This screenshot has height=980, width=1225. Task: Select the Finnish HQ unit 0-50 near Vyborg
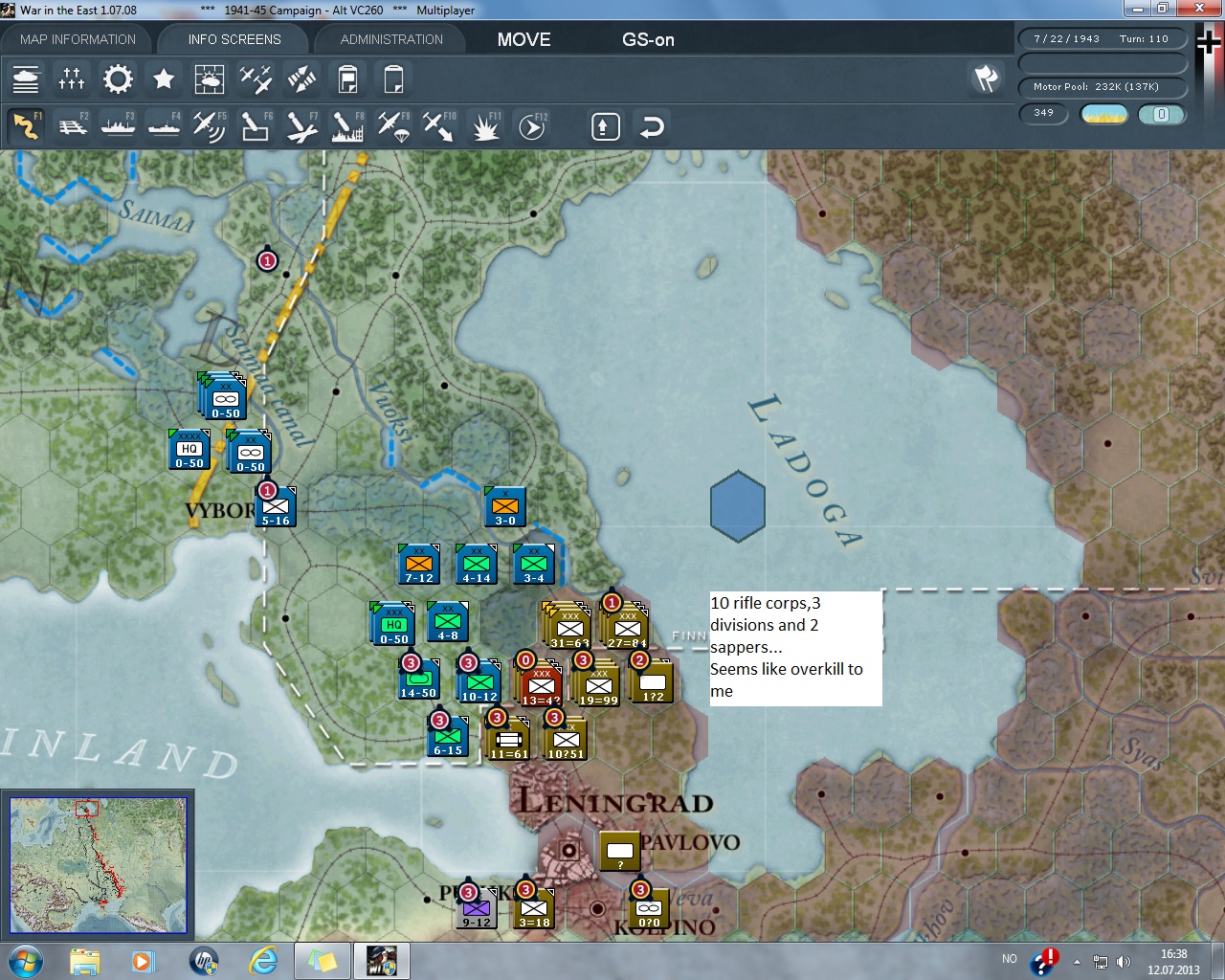coord(189,449)
